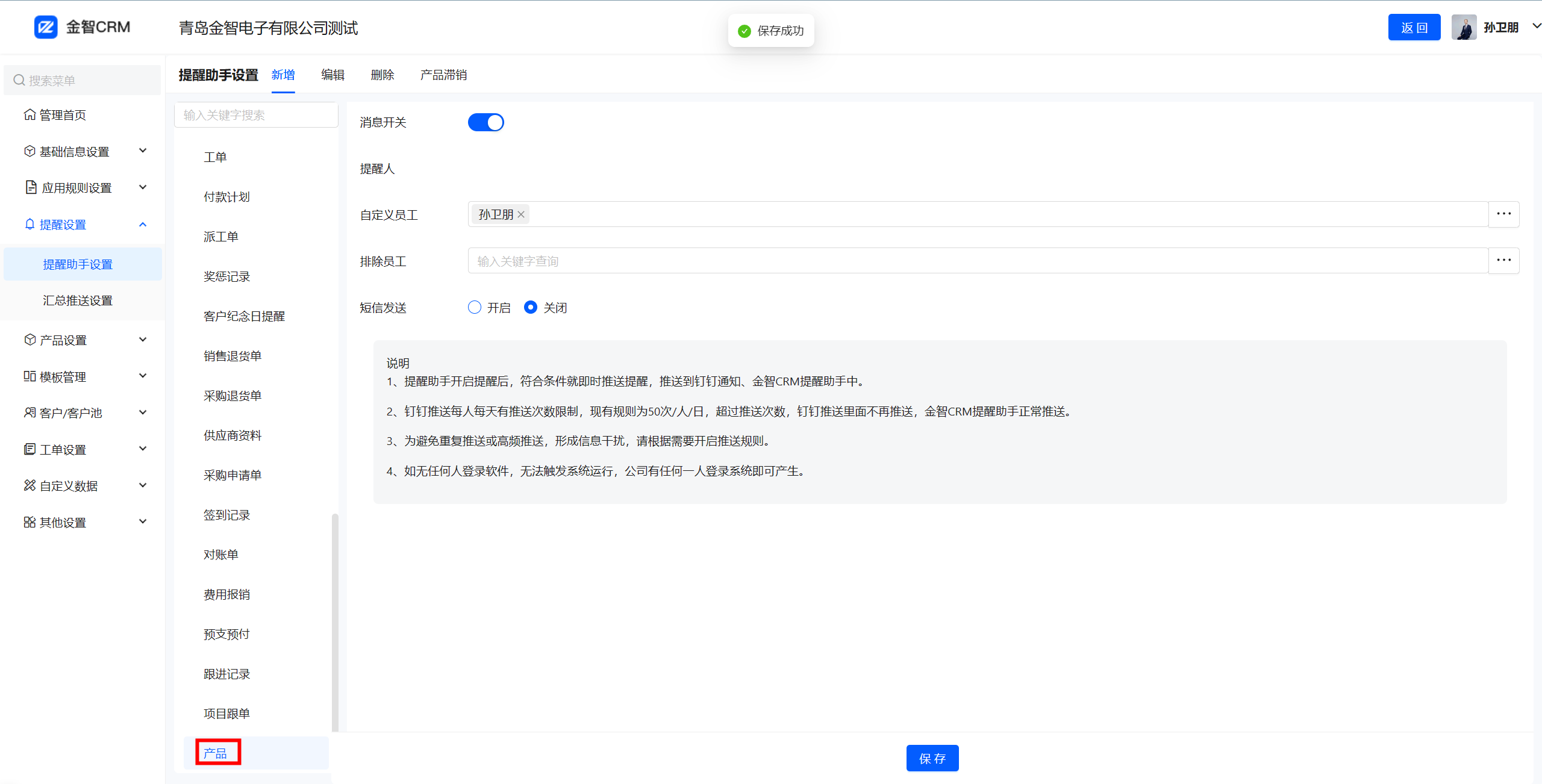Image resolution: width=1542 pixels, height=784 pixels.
Task: Click the bell icon next to 提醒设置
Action: [x=30, y=224]
